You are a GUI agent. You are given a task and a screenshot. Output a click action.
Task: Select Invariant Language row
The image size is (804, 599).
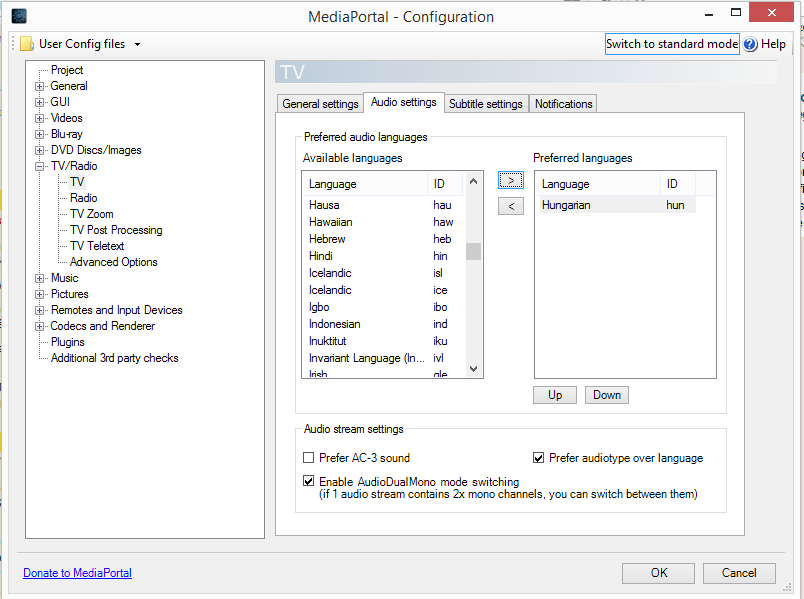click(383, 357)
